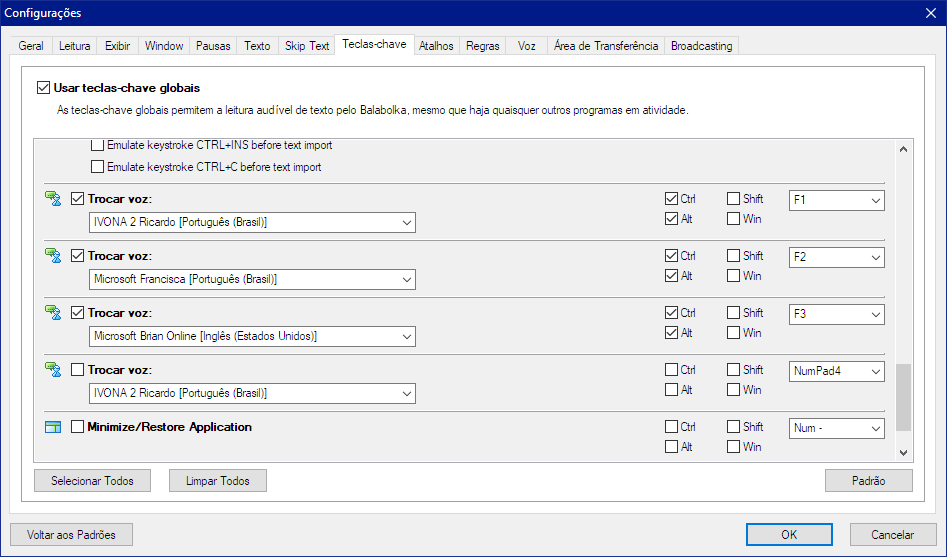Click the voice-switch icon beside the NumPad4 row
The width and height of the screenshot is (947, 557).
click(53, 370)
